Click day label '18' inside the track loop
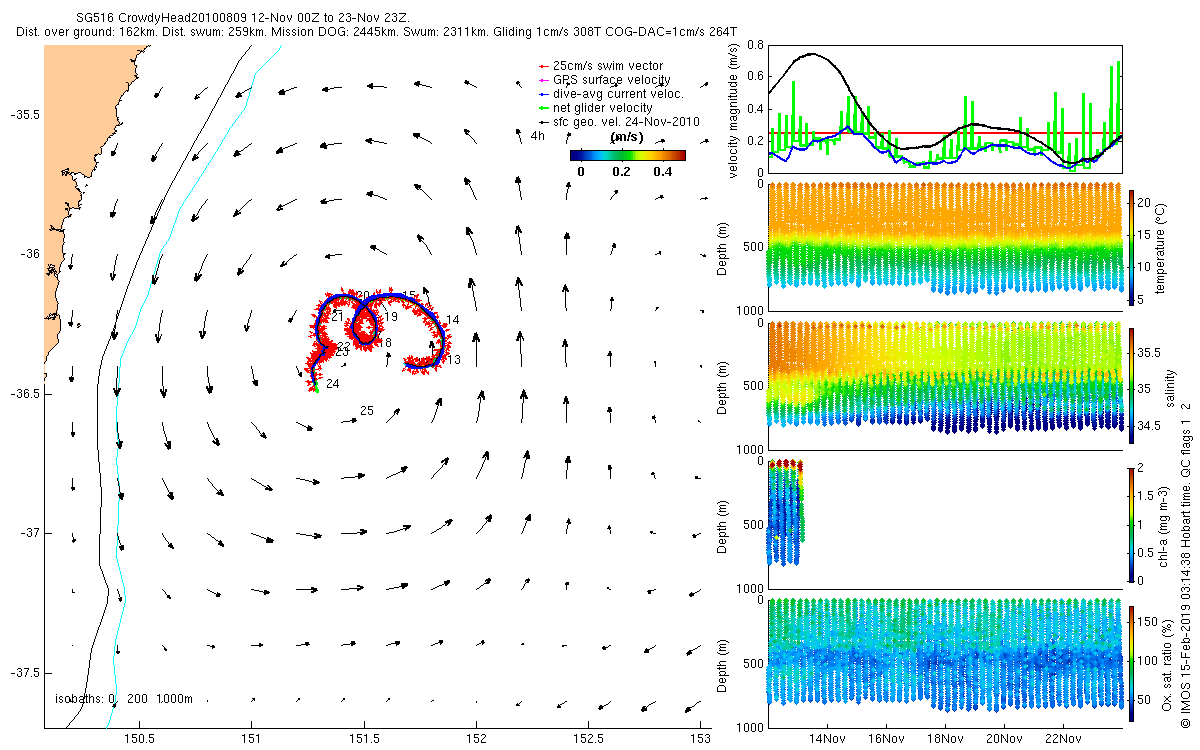1200x750 pixels. (385, 343)
